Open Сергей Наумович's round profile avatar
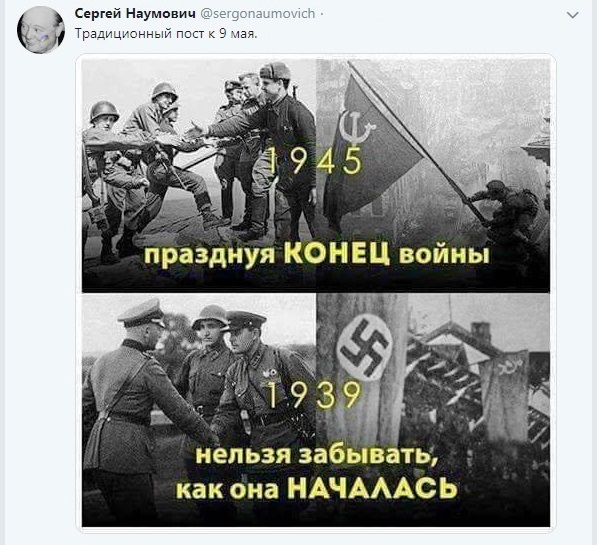Screen dimensions: 597x545 [x=41, y=29]
